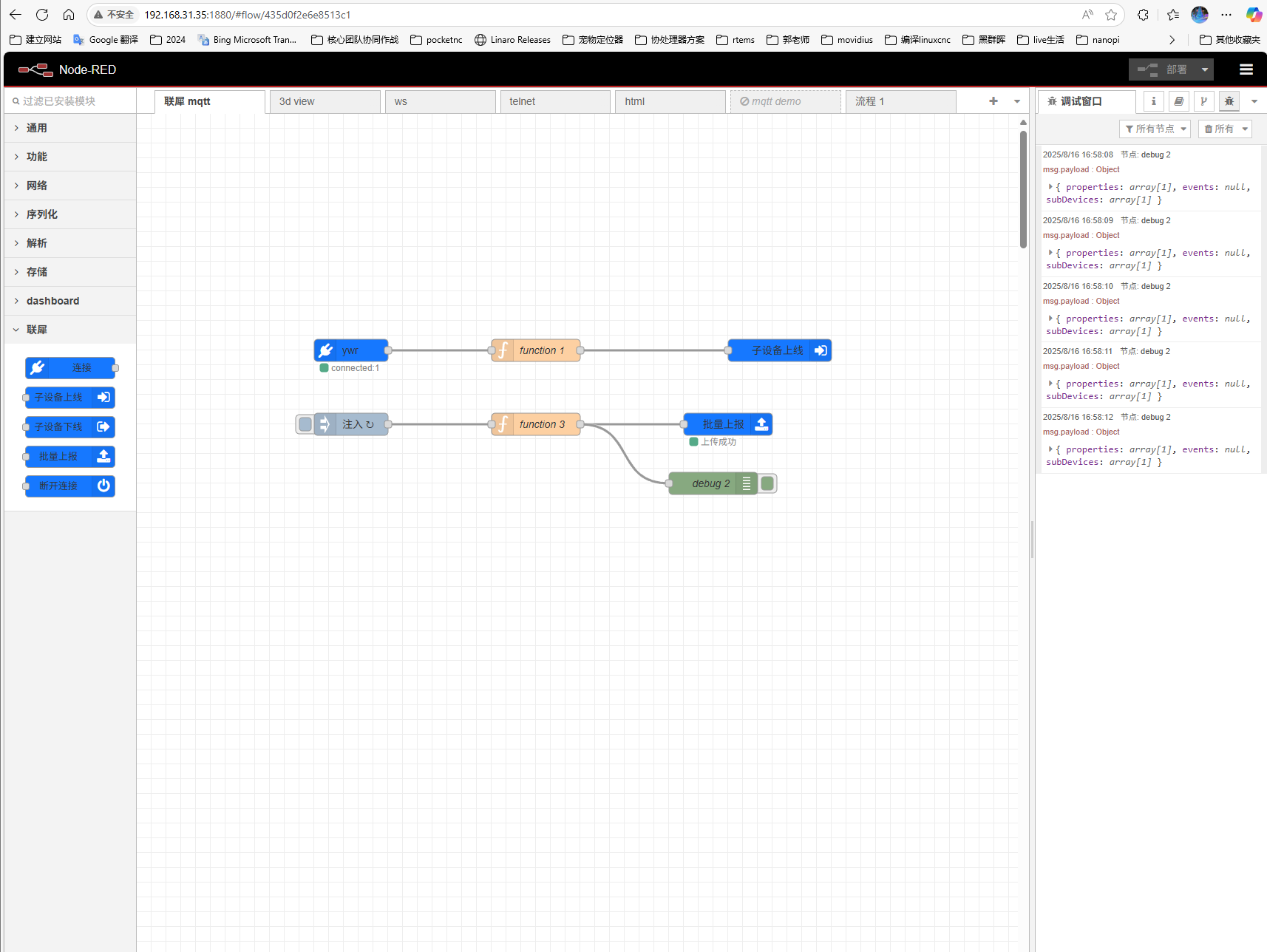The image size is (1267, 952).
Task: Open the deploy options dropdown arrow
Action: coord(1205,69)
